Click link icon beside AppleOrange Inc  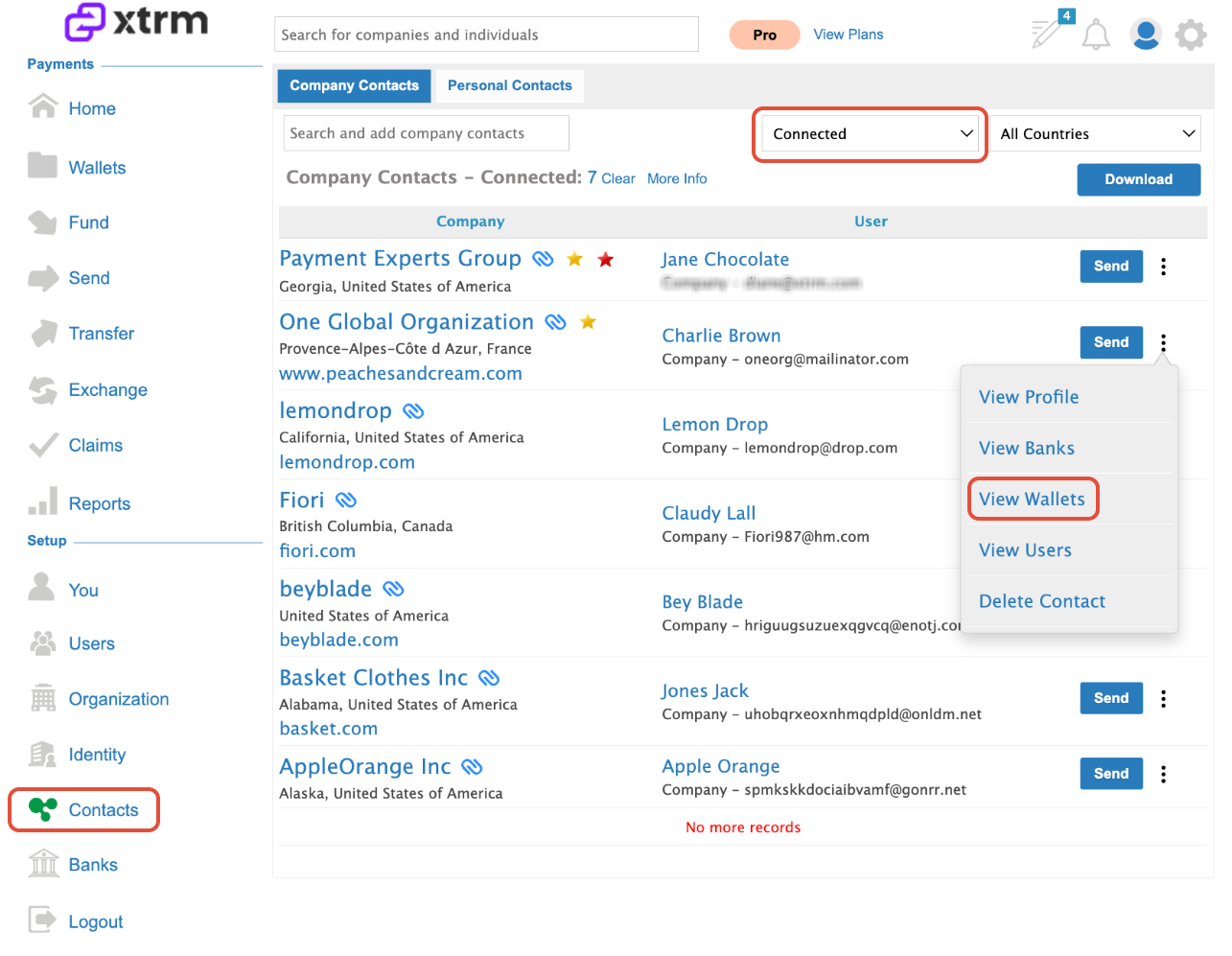pyautogui.click(x=472, y=767)
